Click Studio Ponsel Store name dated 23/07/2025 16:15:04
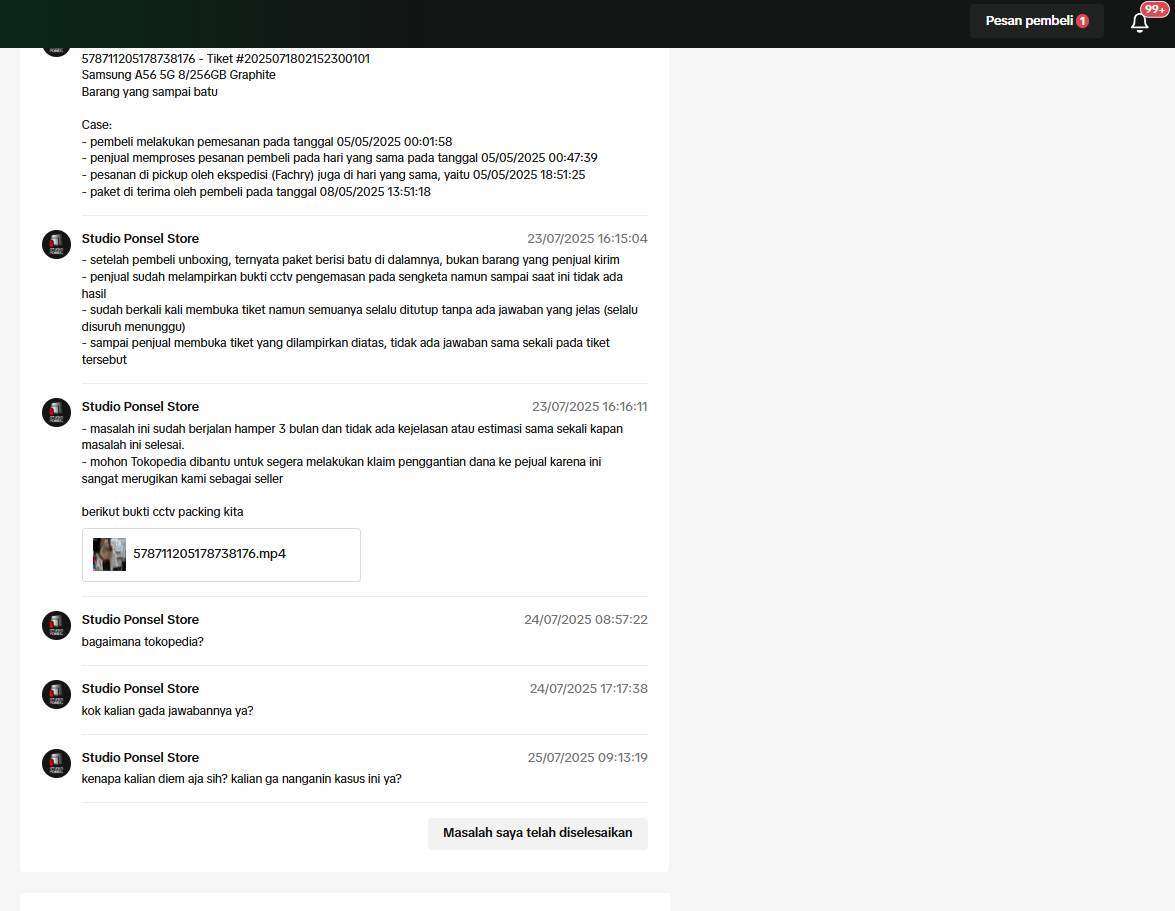This screenshot has height=911, width=1175. (x=140, y=238)
